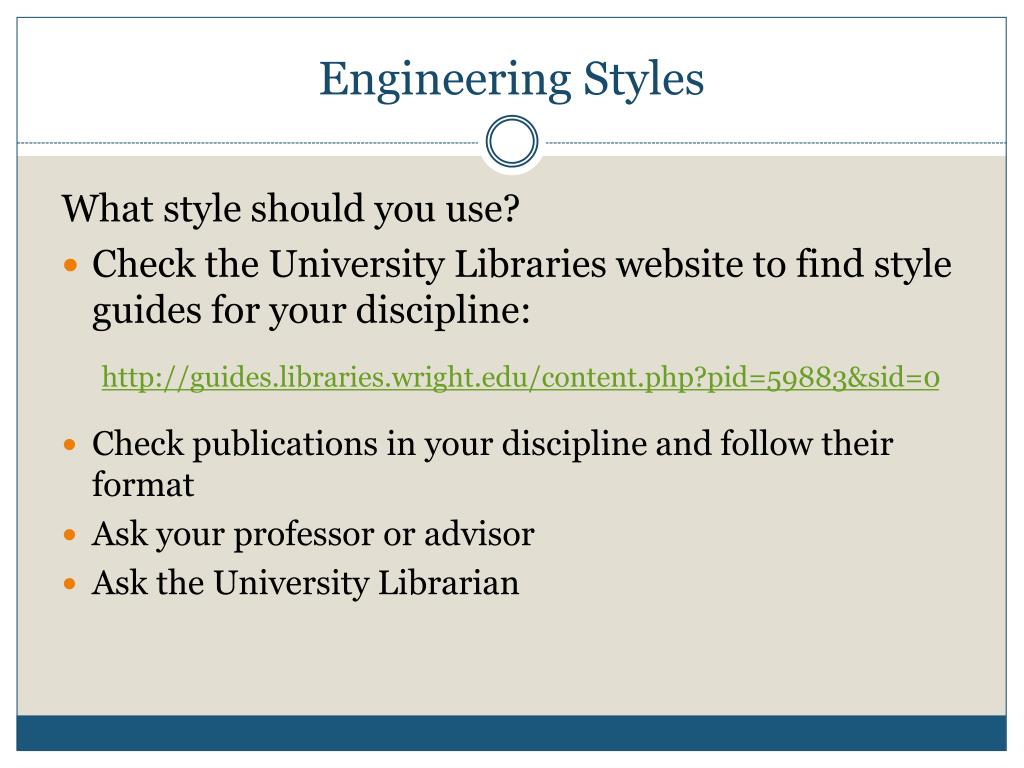Click the circle ornament below the title

point(512,141)
